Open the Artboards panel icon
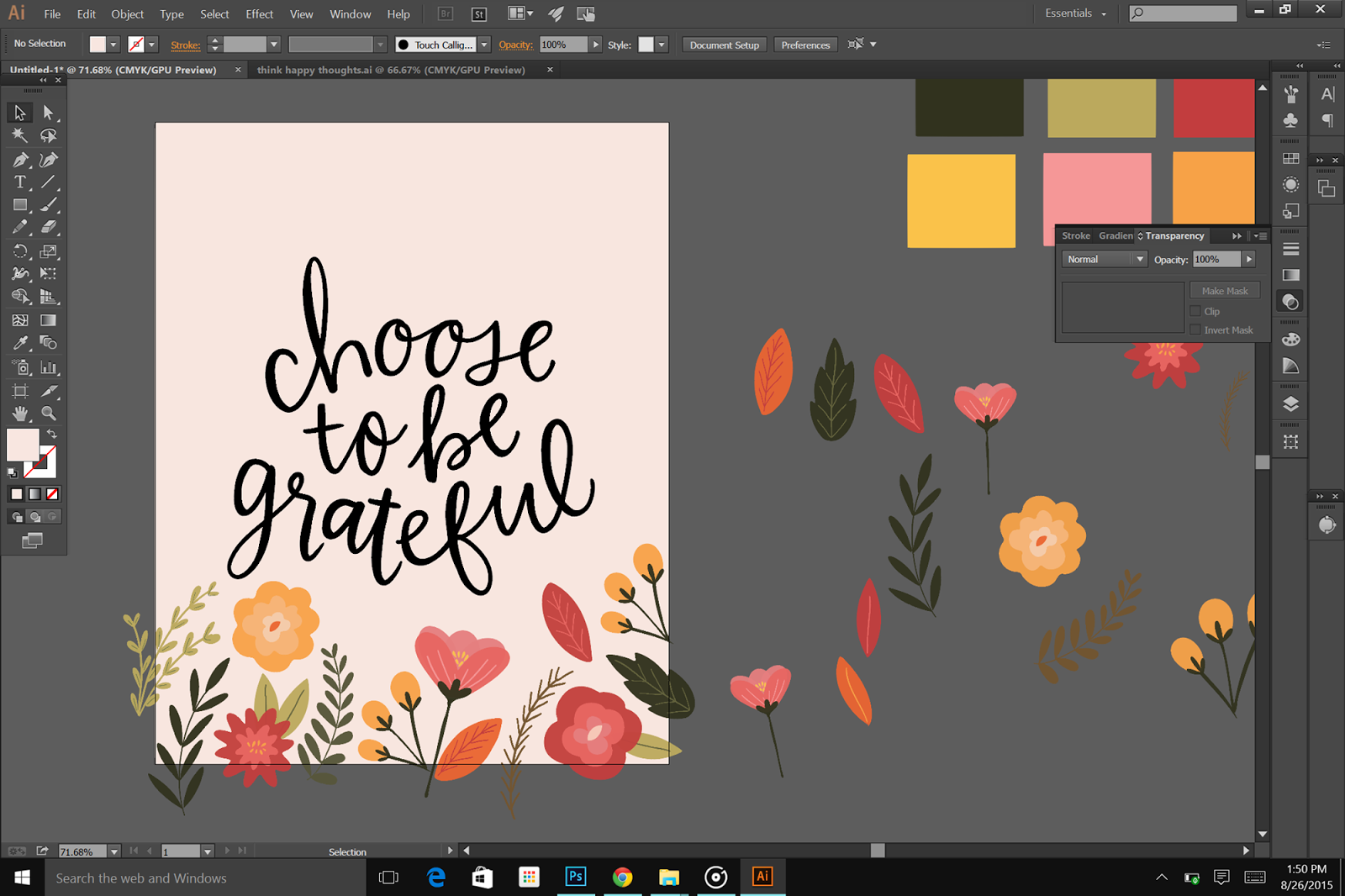1345x896 pixels. [1291, 441]
